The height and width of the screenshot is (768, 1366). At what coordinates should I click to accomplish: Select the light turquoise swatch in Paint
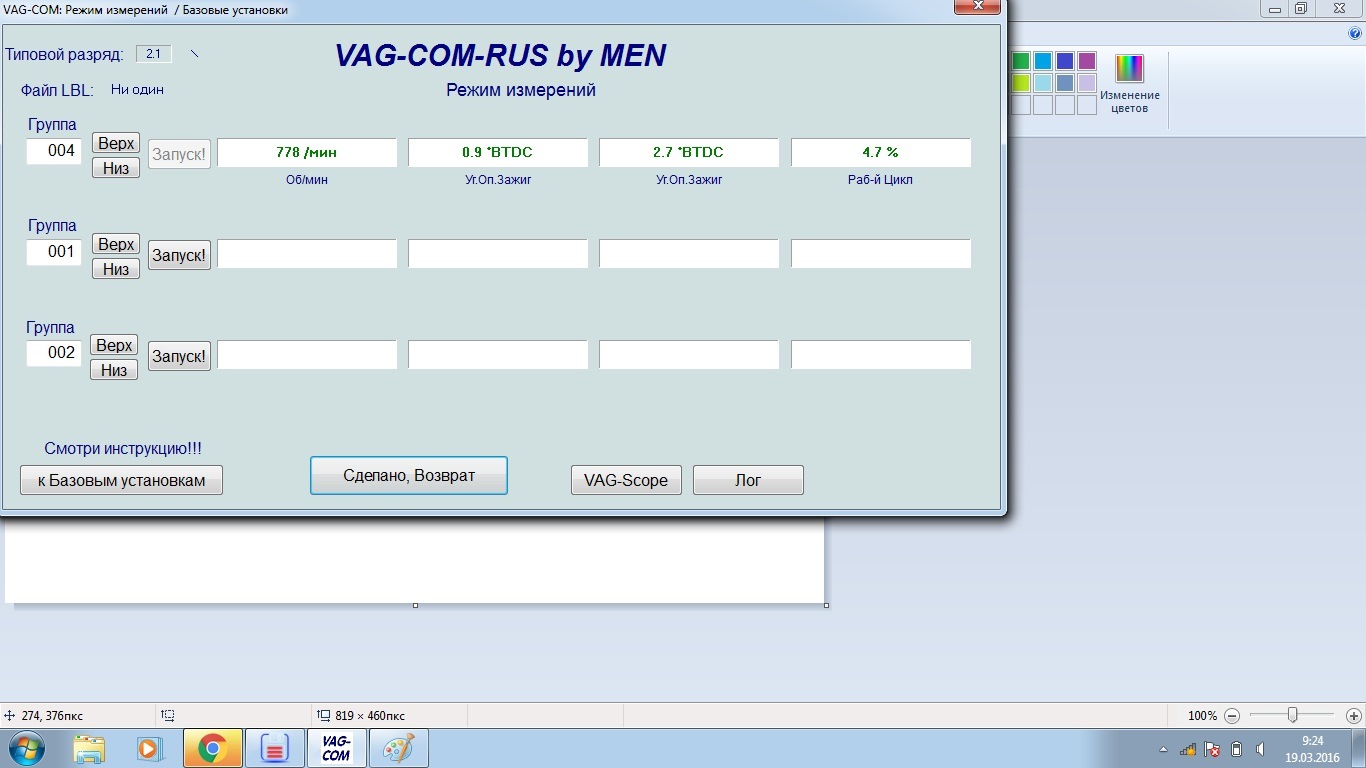1043,83
